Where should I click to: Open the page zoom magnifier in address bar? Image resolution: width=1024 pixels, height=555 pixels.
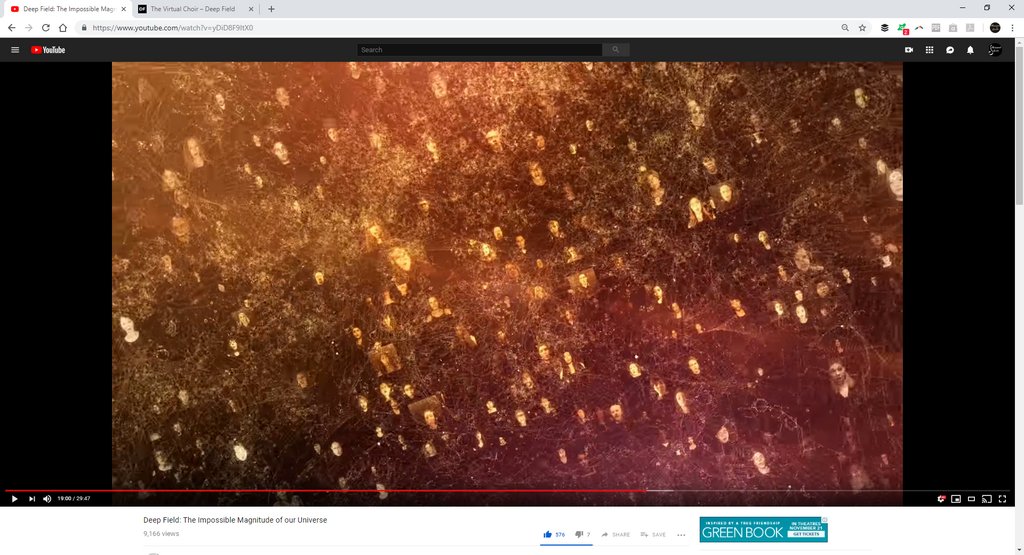(845, 27)
